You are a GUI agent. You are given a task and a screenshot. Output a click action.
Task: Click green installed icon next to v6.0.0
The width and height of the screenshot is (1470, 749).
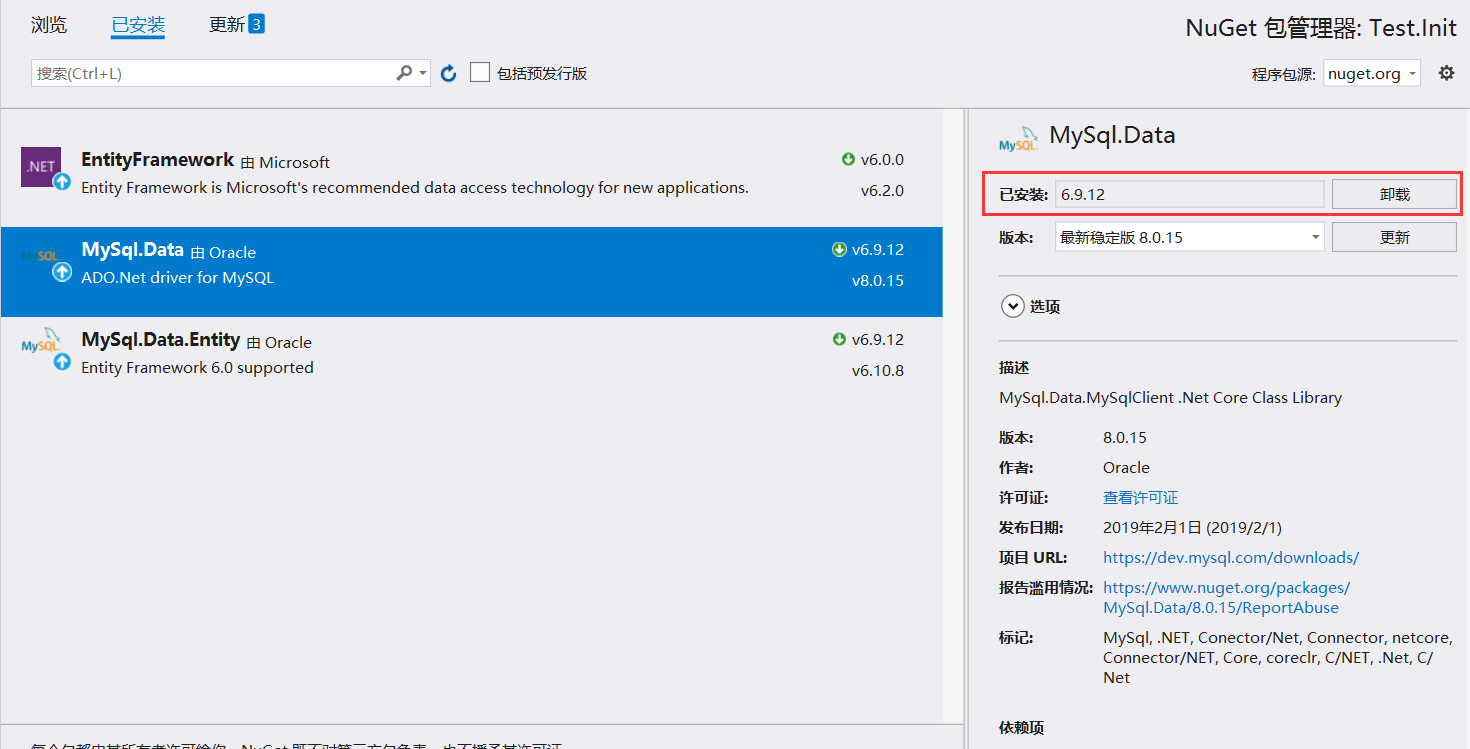(x=848, y=160)
